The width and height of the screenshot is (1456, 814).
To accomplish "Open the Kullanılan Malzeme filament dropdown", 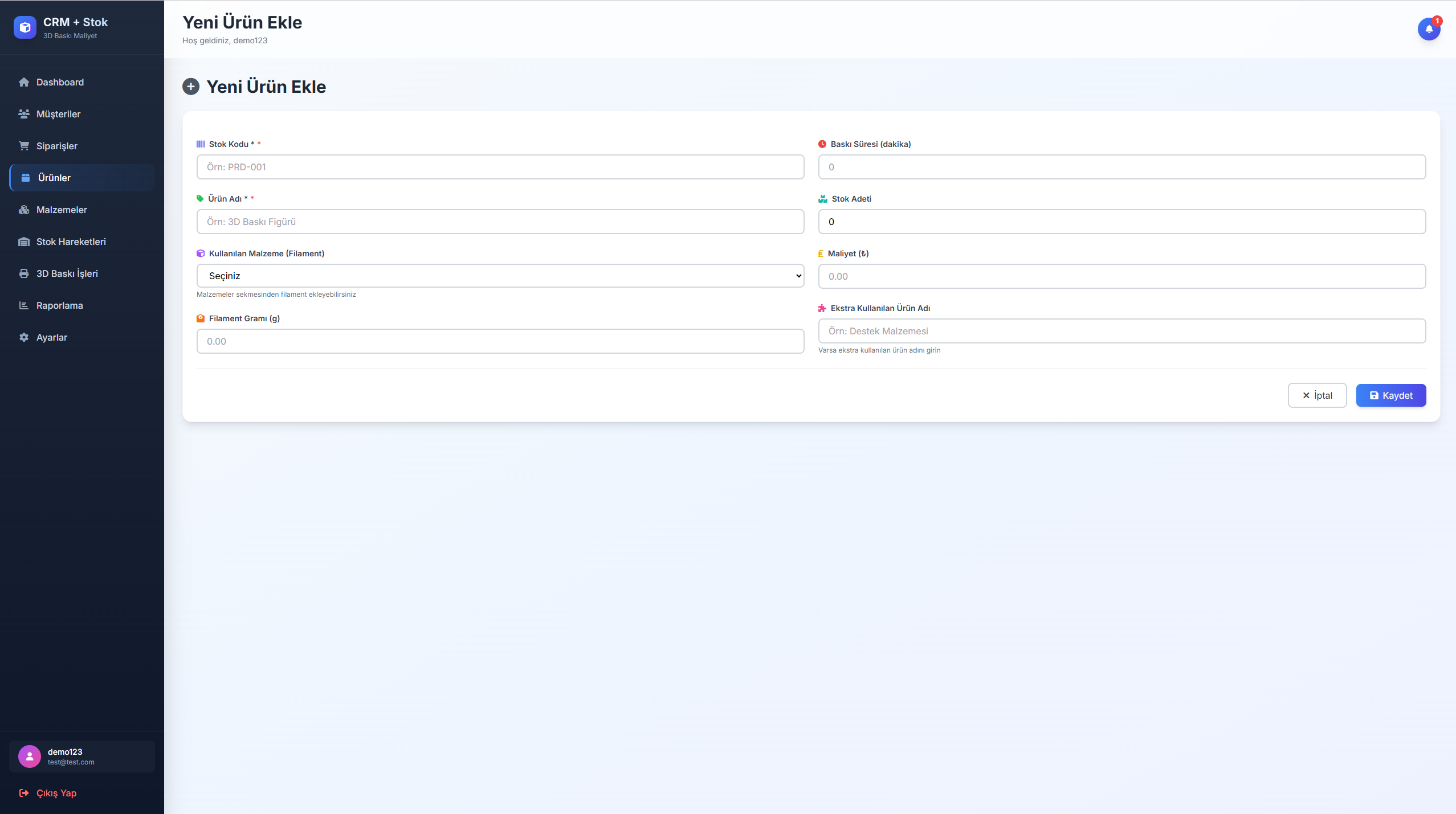I will click(x=500, y=276).
